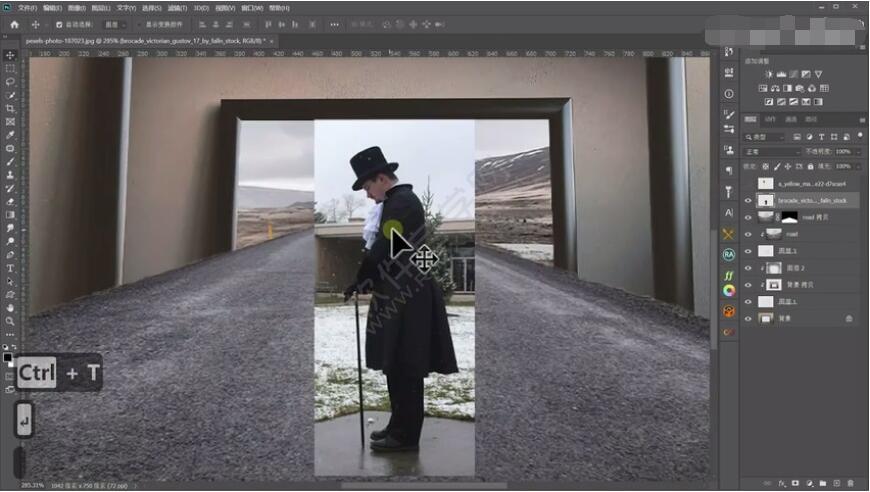Add a Curves adjustment
The height and width of the screenshot is (492, 870).
(x=793, y=74)
